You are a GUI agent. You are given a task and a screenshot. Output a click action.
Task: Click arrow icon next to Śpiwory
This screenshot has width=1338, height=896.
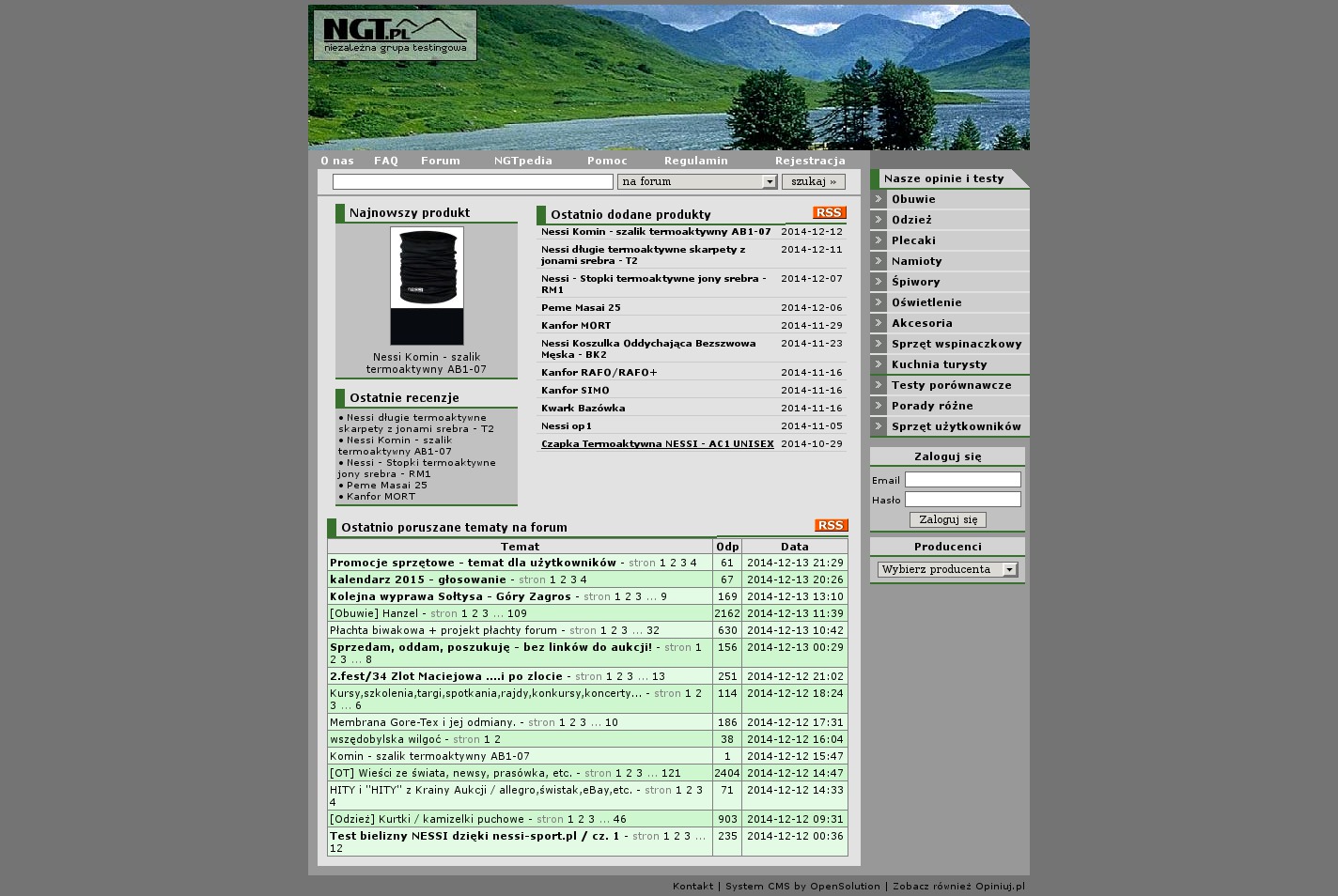coord(879,282)
